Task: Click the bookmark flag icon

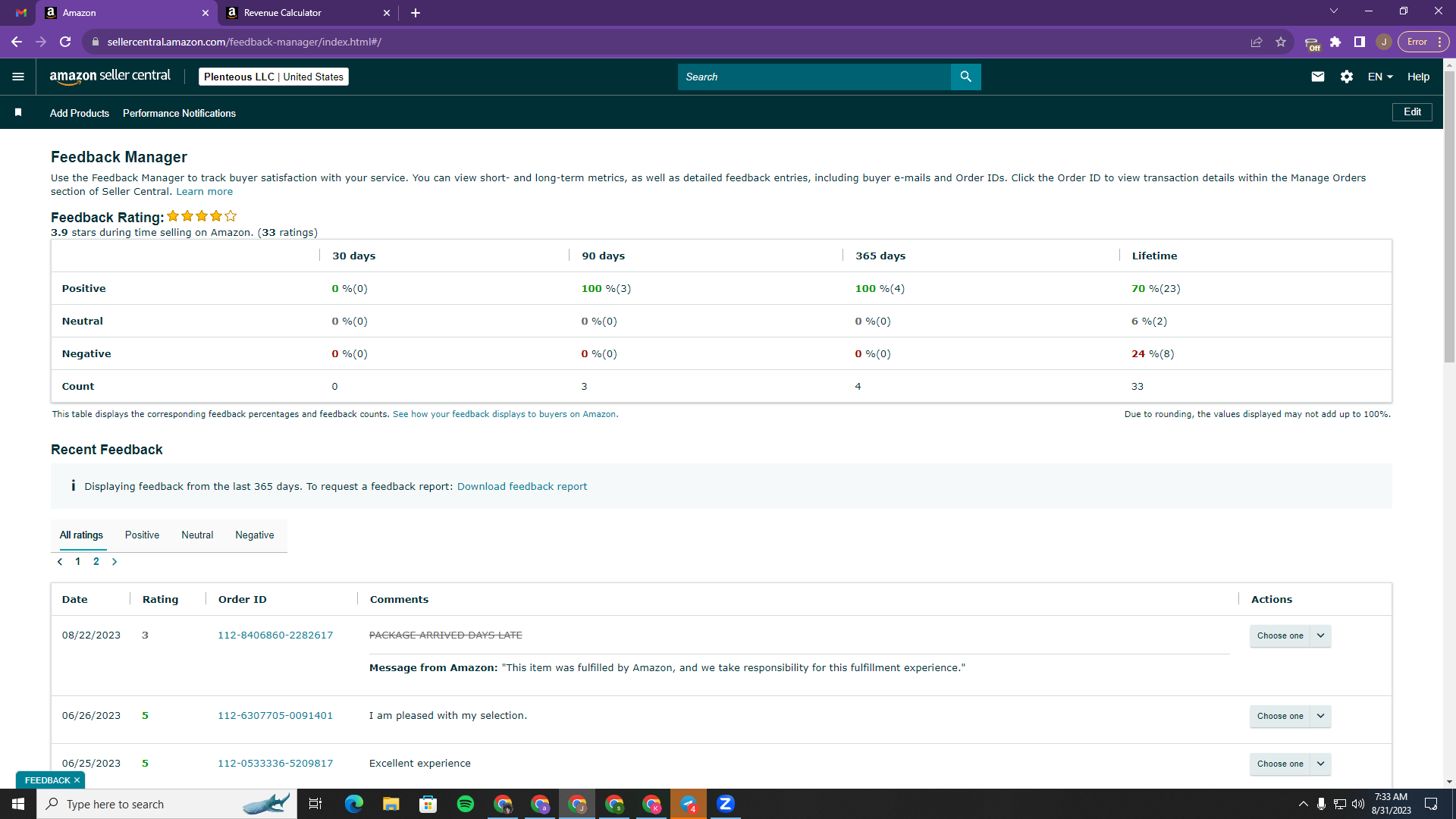Action: click(18, 112)
